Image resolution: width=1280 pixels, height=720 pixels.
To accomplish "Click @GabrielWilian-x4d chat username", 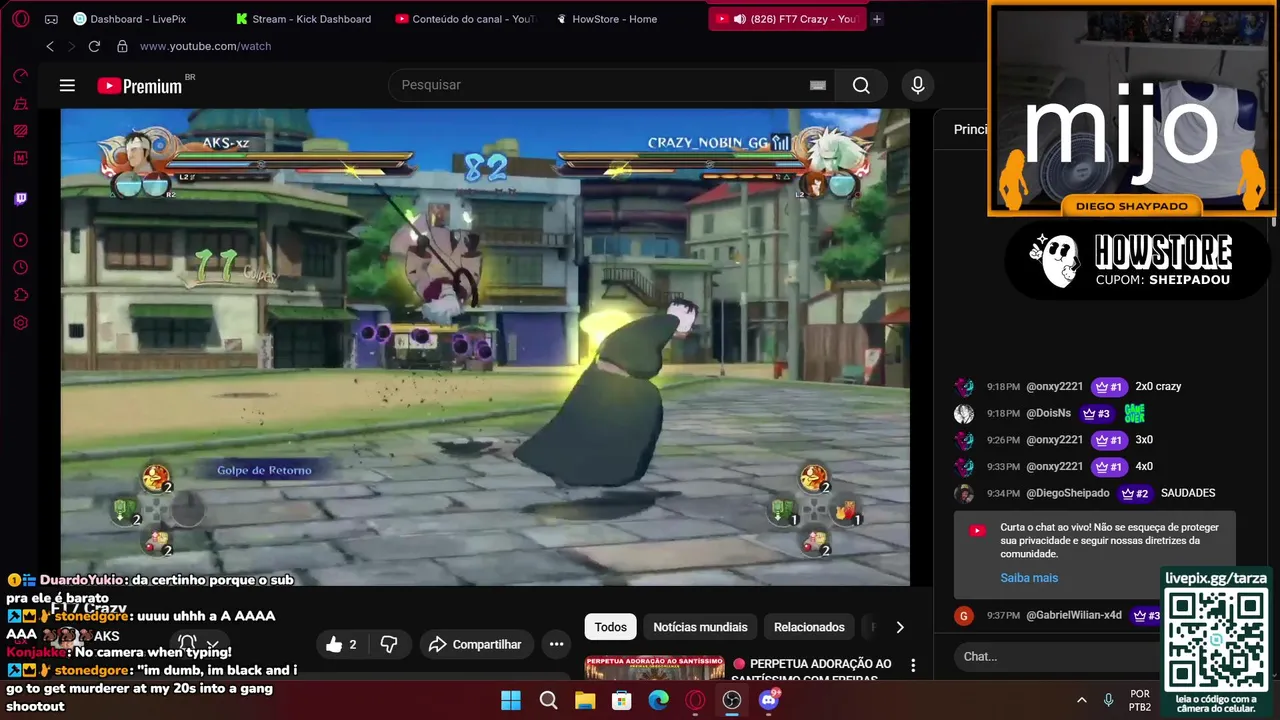I will (1074, 616).
